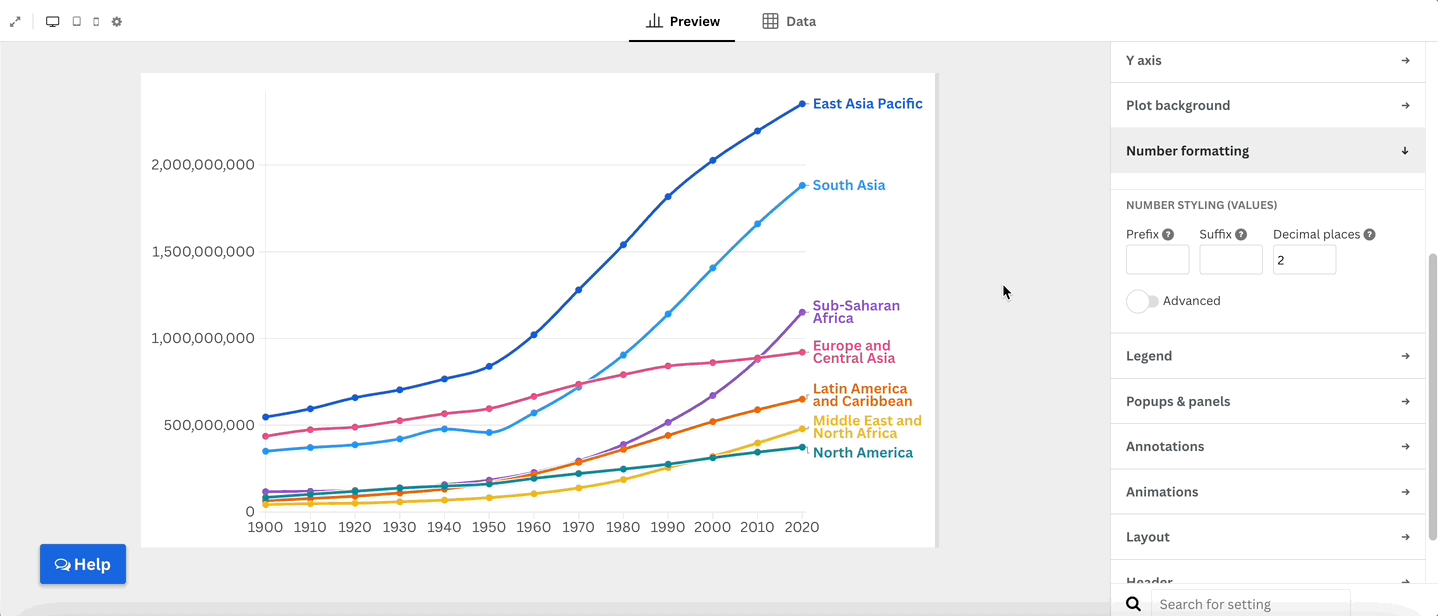Click the East Asia Pacific series label
Image resolution: width=1438 pixels, height=616 pixels.
click(867, 104)
